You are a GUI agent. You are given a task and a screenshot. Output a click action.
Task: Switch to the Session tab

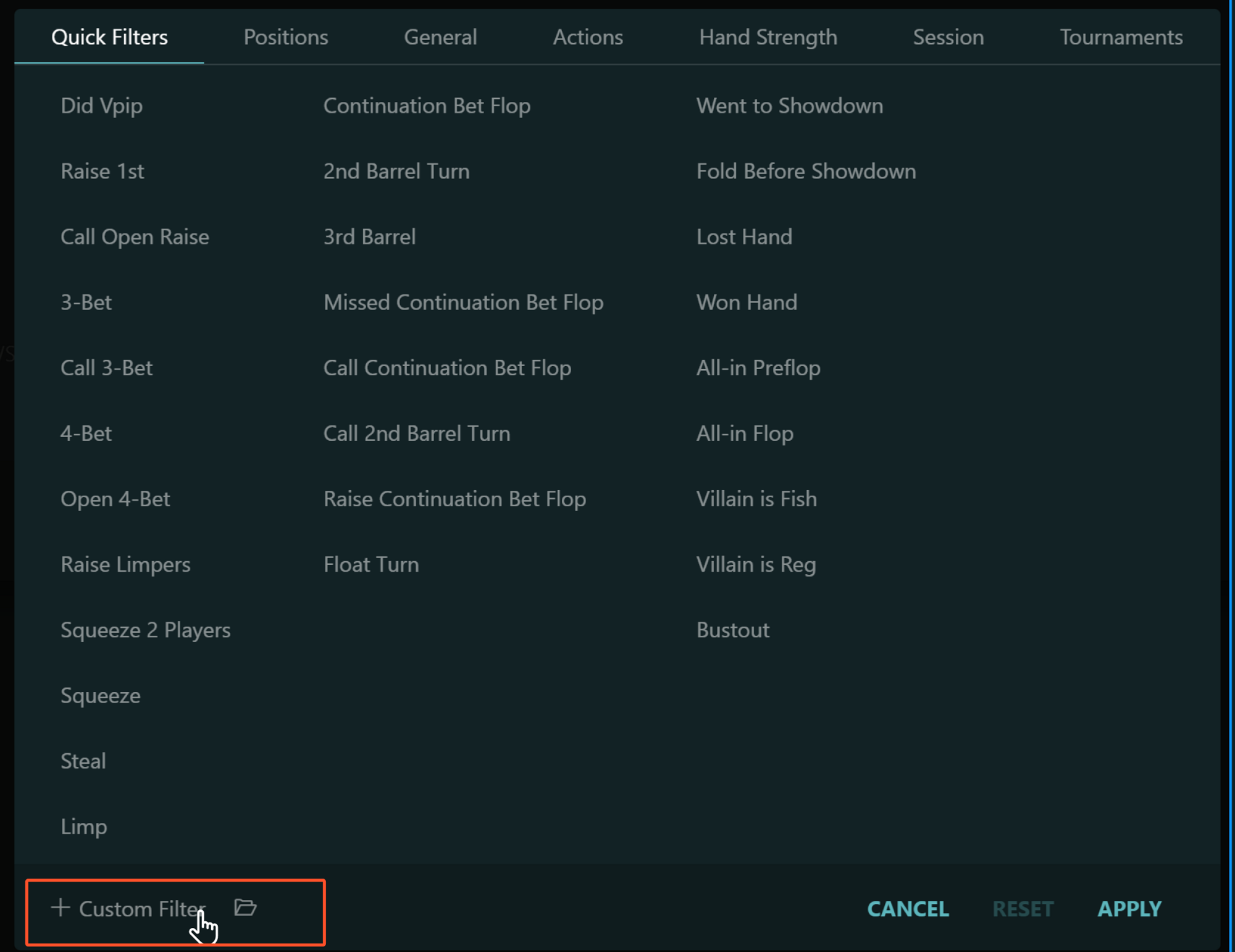tap(948, 37)
